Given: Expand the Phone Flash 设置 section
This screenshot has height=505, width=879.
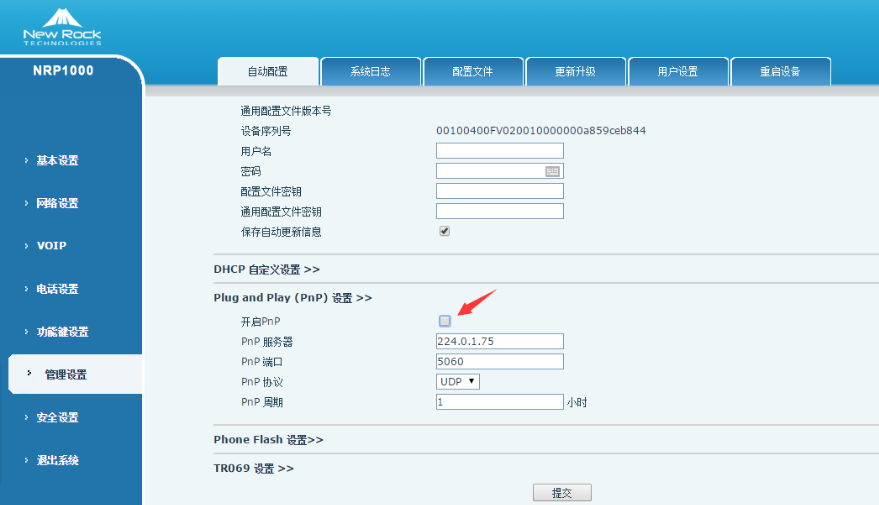Looking at the screenshot, I should click(x=268, y=439).
